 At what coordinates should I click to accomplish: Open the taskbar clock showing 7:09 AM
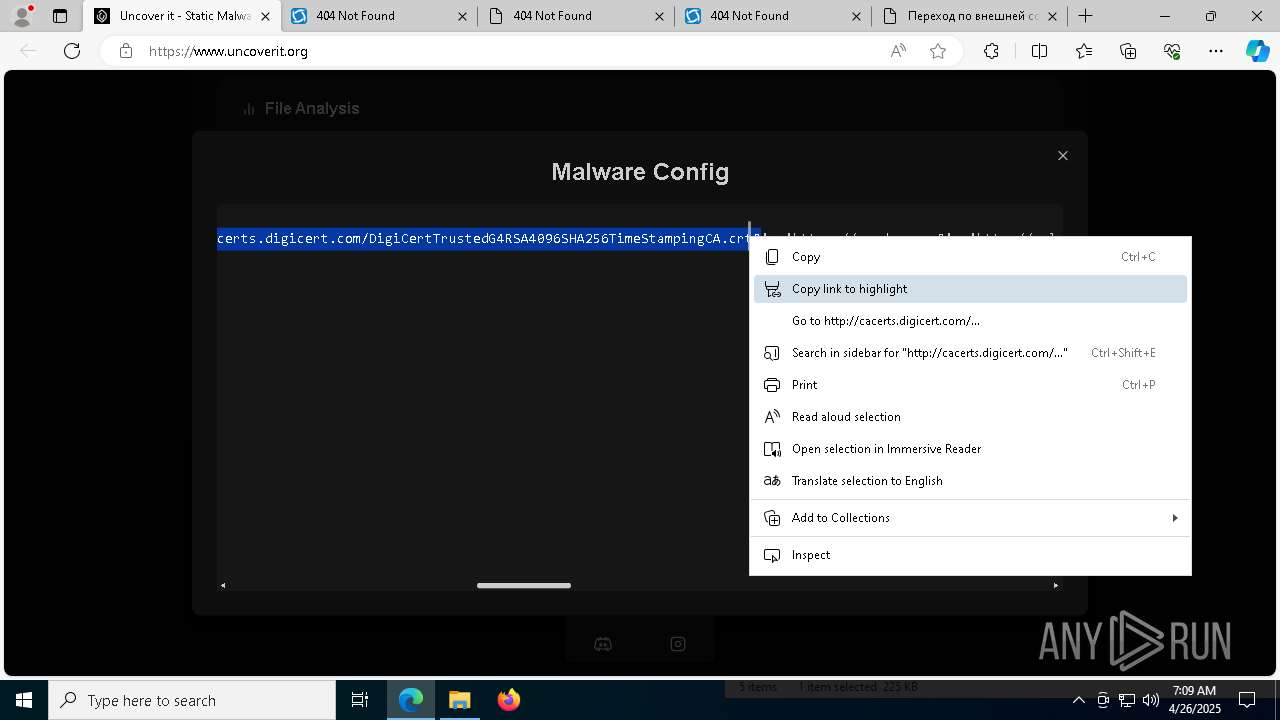coord(1194,700)
